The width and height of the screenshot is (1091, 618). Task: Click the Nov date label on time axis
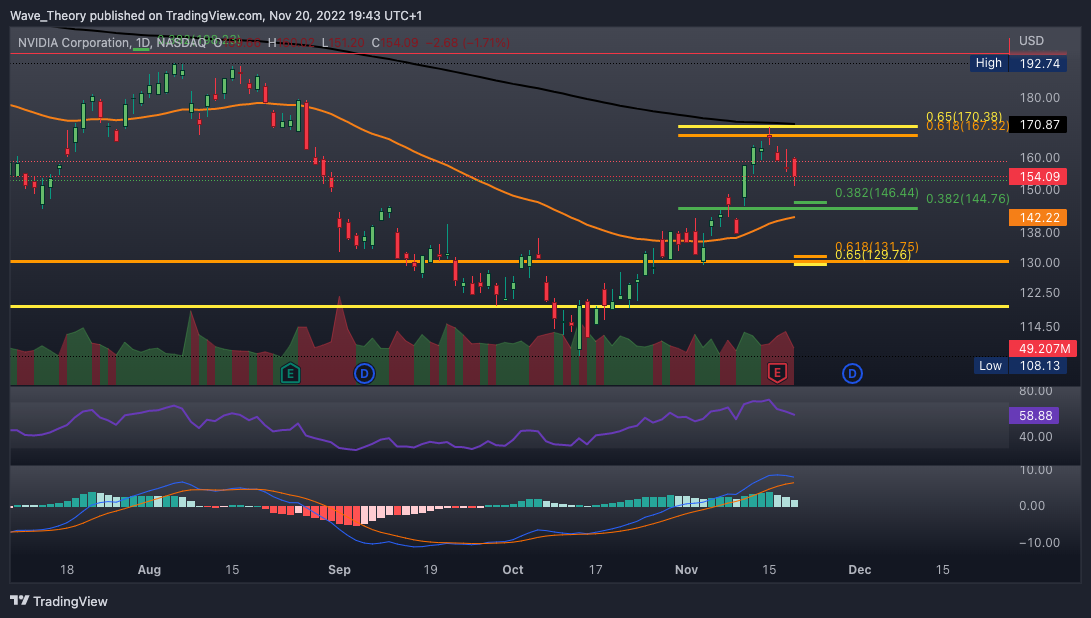pos(686,569)
